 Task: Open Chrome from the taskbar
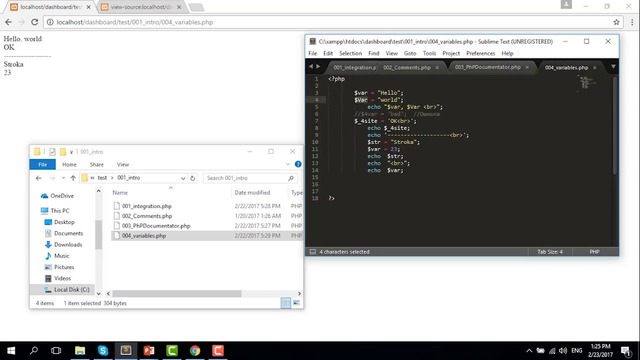(195, 351)
